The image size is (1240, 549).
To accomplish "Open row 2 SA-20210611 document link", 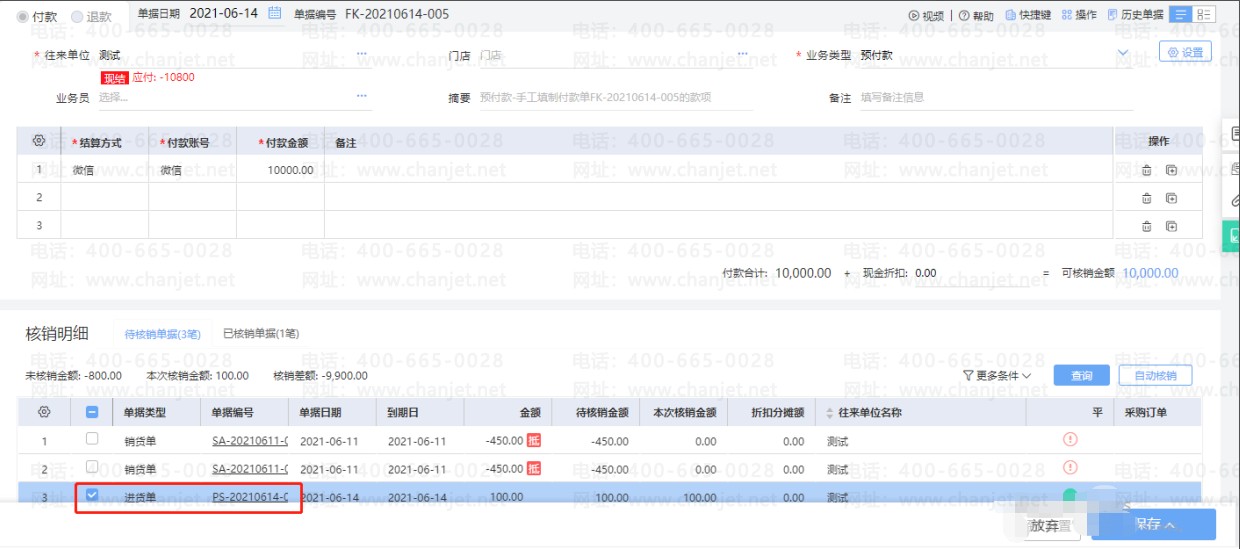I will click(x=250, y=469).
